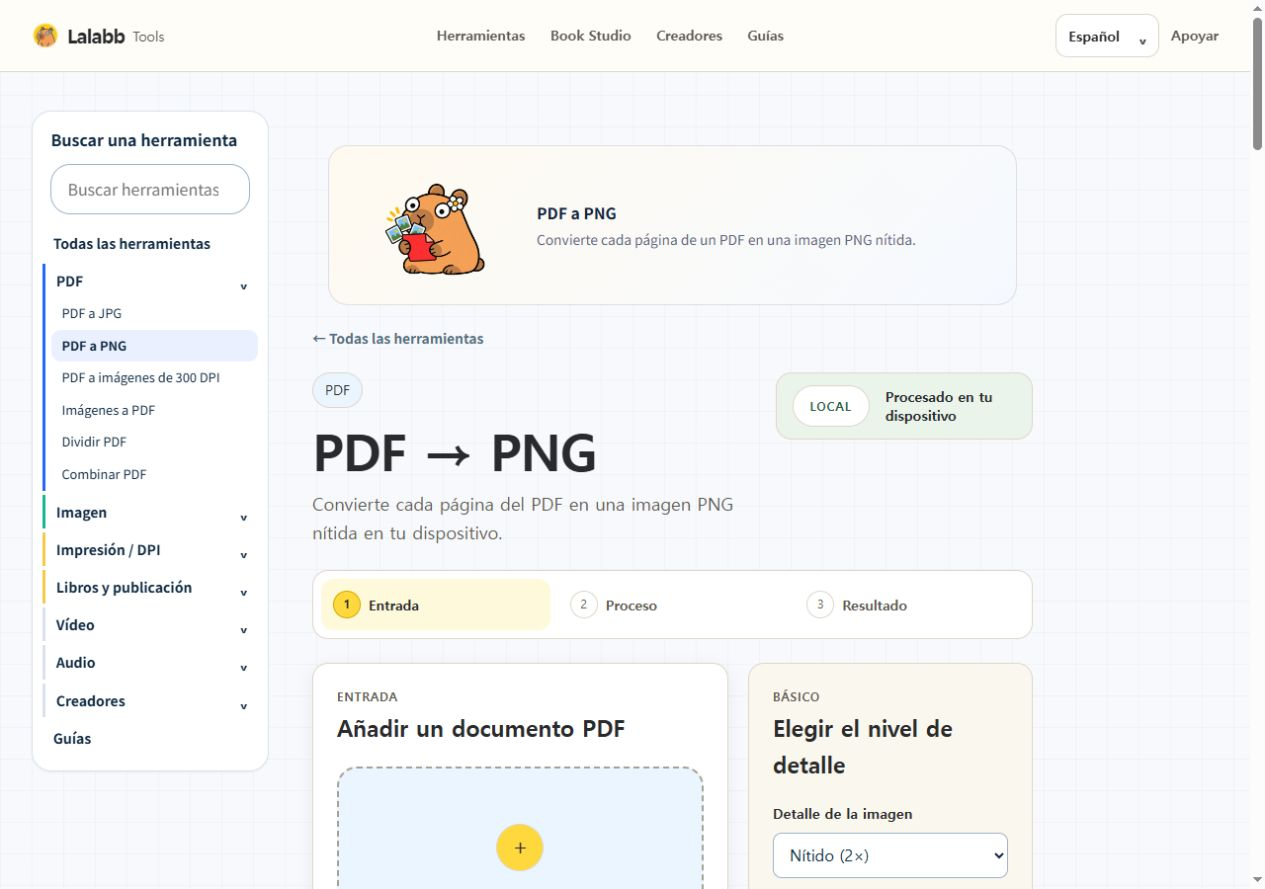Click the PDF category tag
This screenshot has height=889, width=1265.
337,390
